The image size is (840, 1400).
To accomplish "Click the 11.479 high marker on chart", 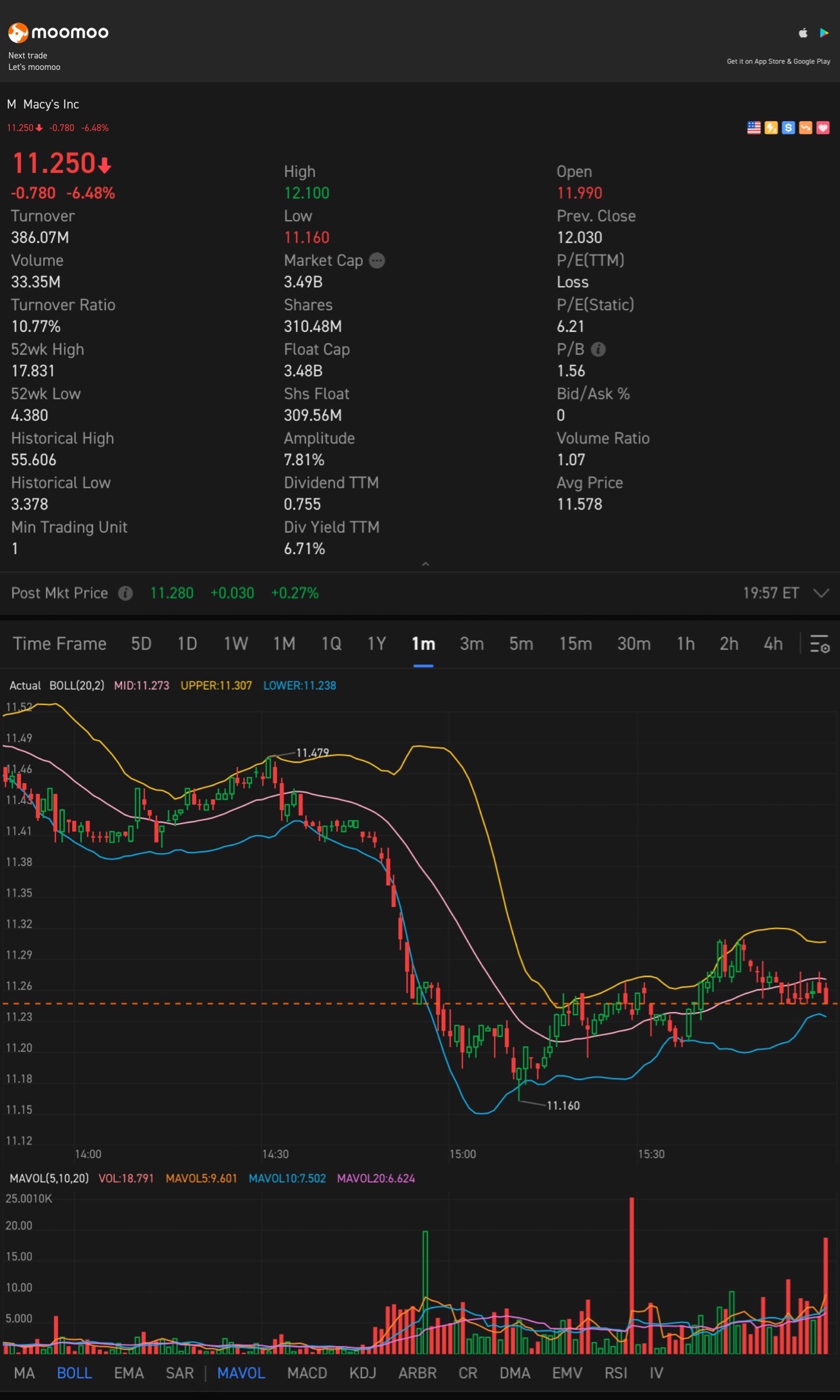I will click(313, 753).
